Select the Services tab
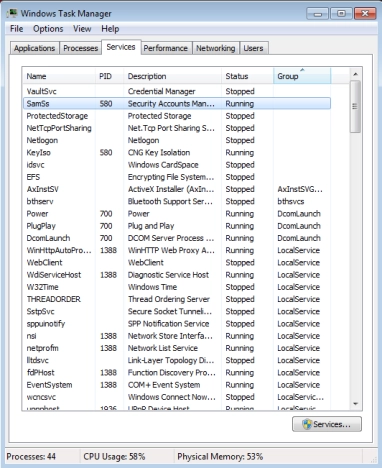 [x=121, y=47]
